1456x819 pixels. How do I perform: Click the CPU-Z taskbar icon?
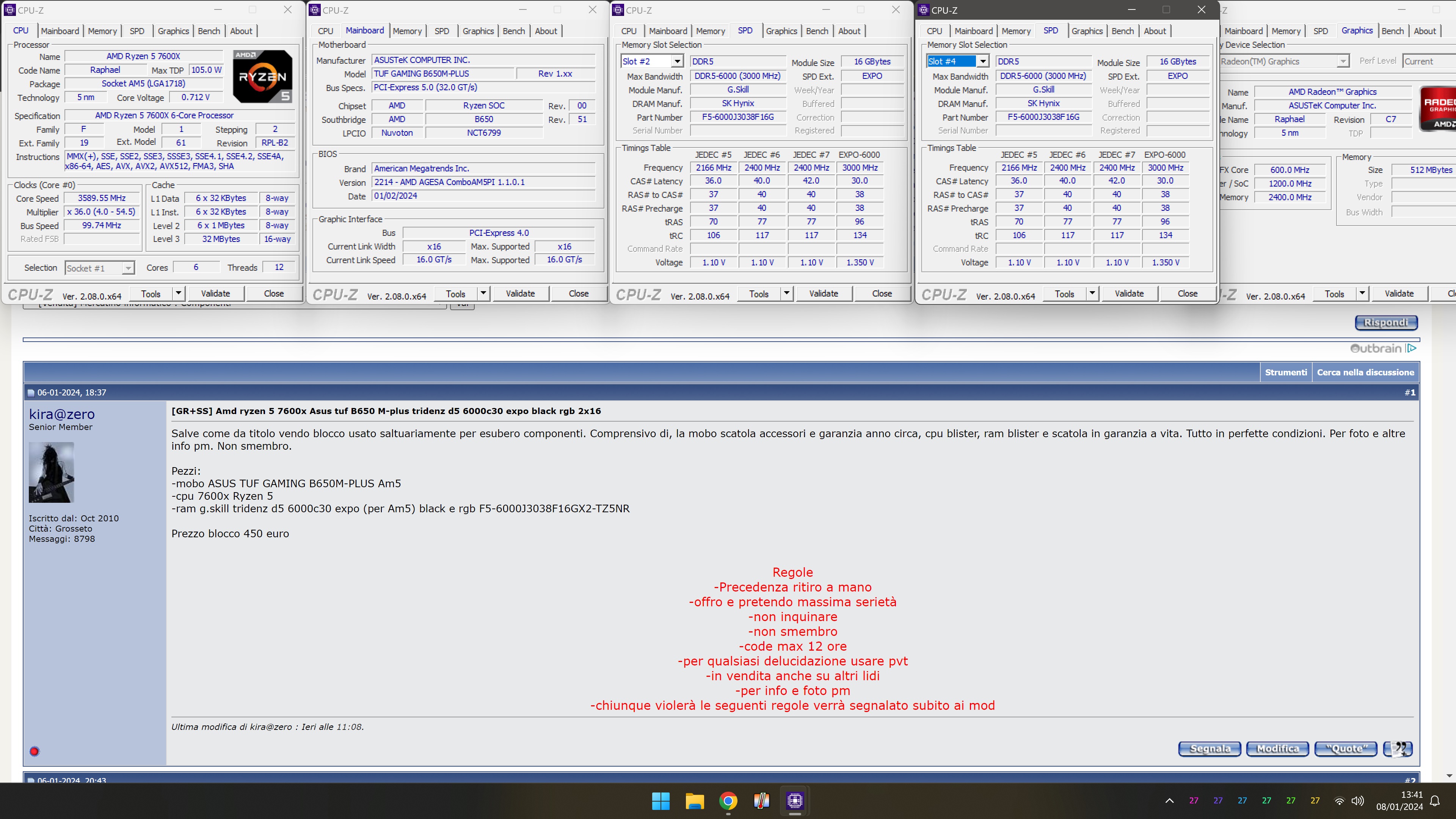click(x=795, y=800)
